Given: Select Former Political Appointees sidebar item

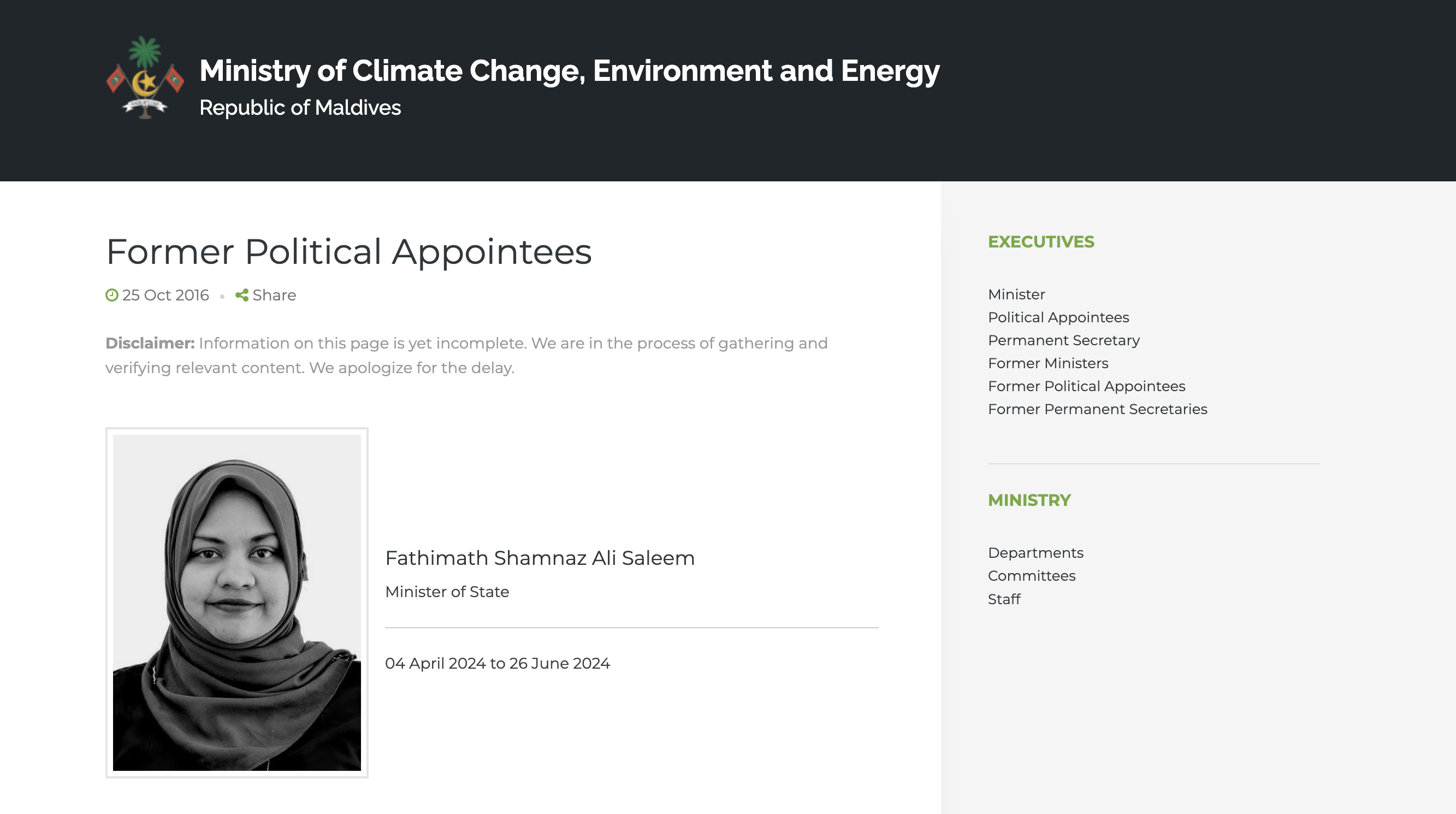Looking at the screenshot, I should point(1086,386).
